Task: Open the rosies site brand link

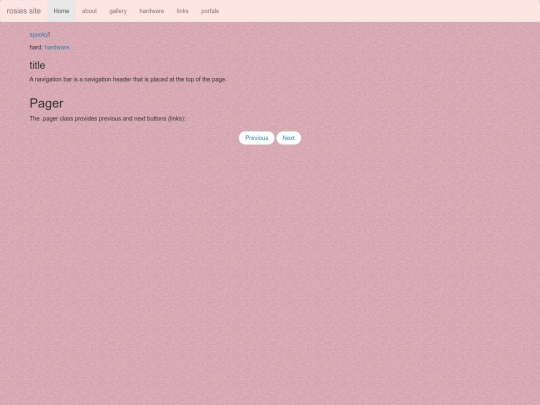Action: tap(24, 11)
